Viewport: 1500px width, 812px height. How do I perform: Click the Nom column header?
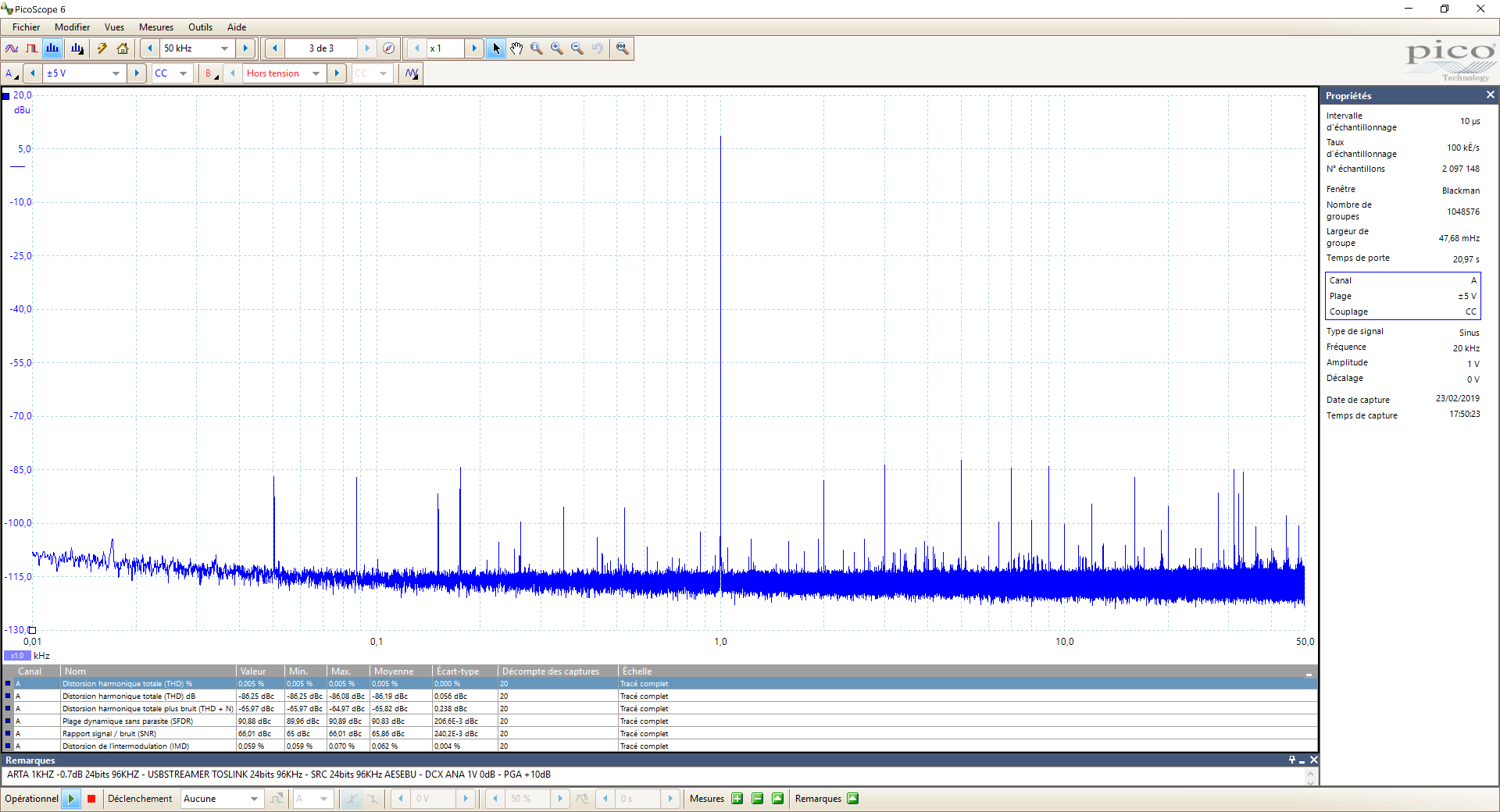click(x=148, y=671)
